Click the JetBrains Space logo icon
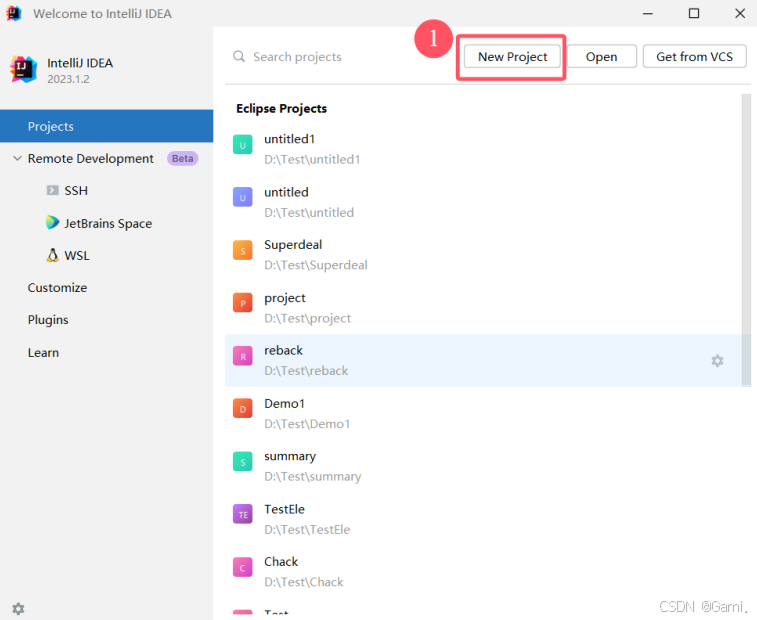 point(52,223)
